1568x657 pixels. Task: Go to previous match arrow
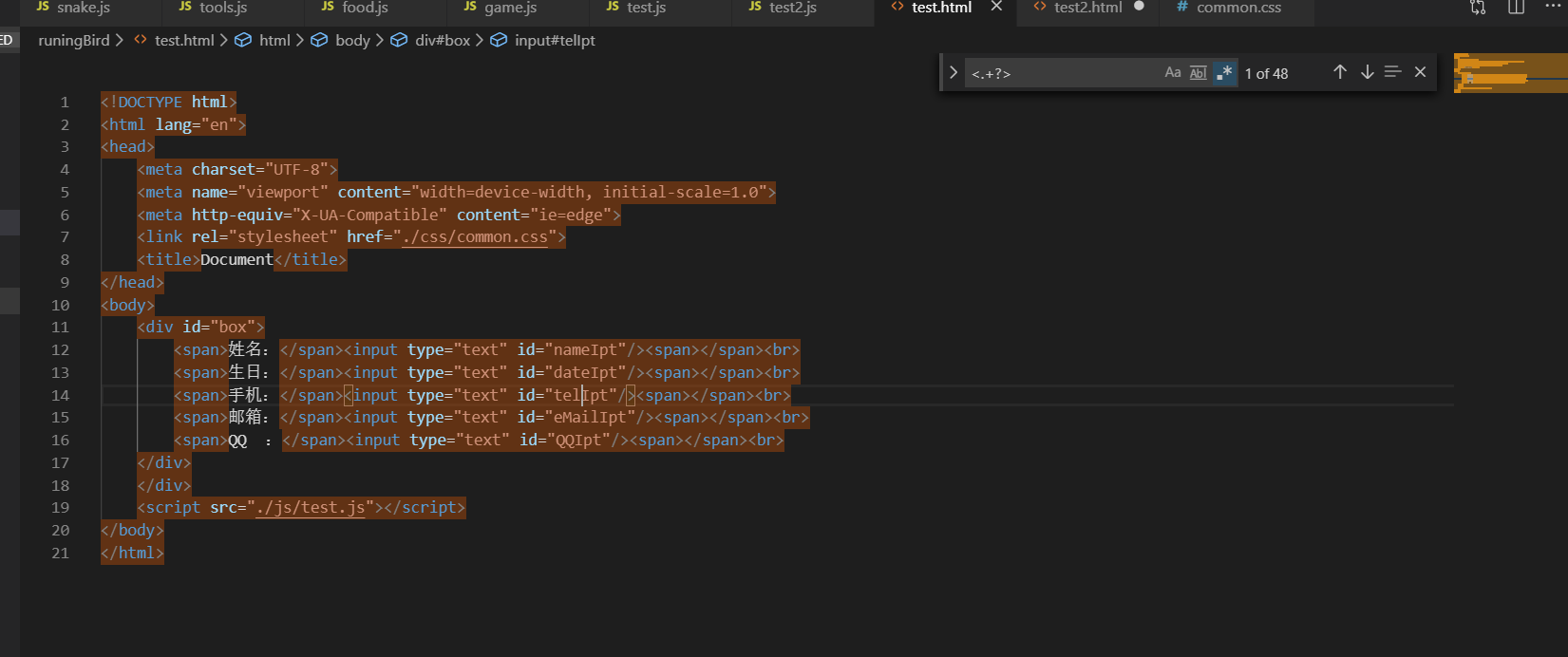[x=1340, y=72]
